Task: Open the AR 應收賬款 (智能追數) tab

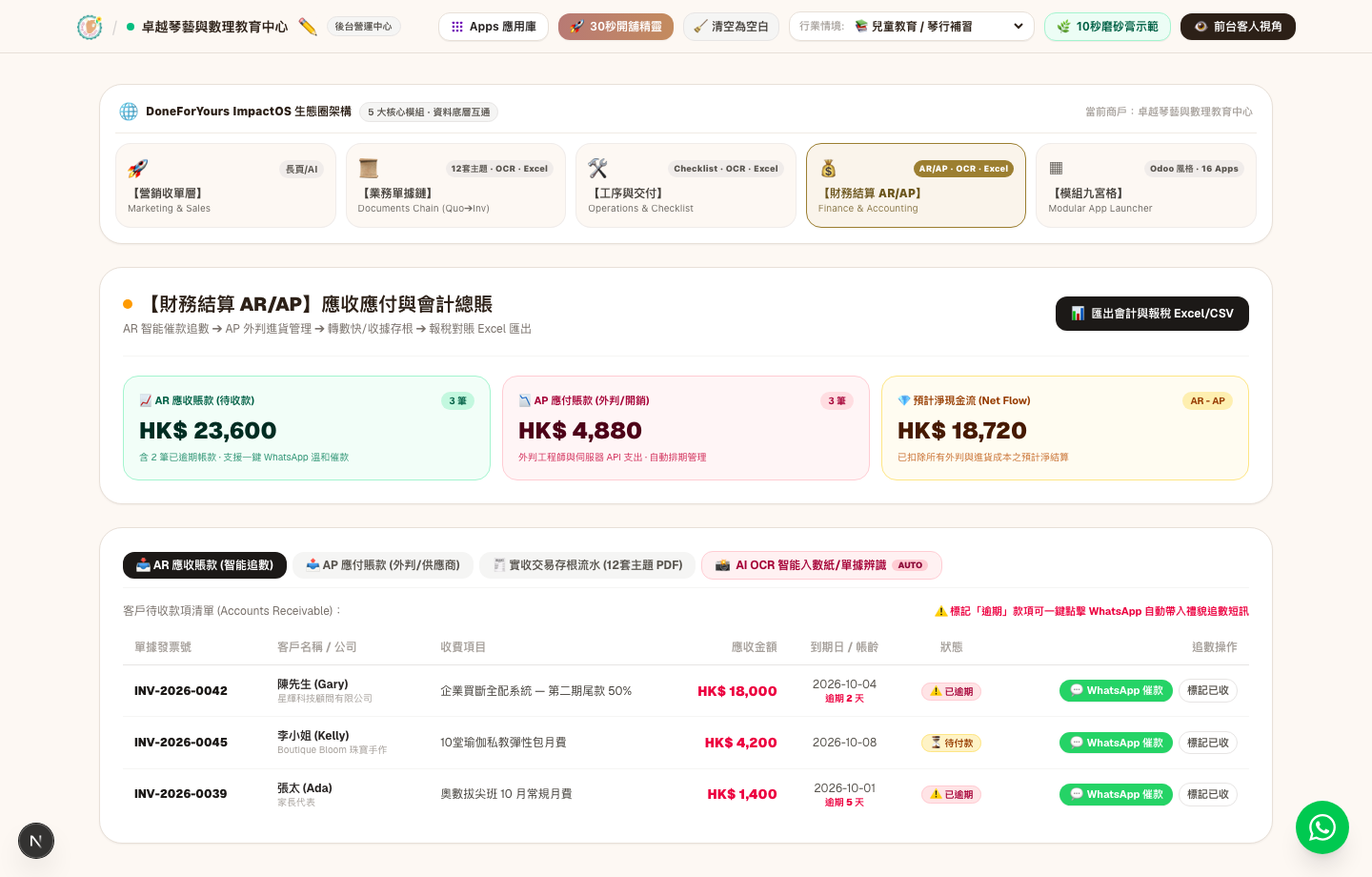Action: point(205,565)
